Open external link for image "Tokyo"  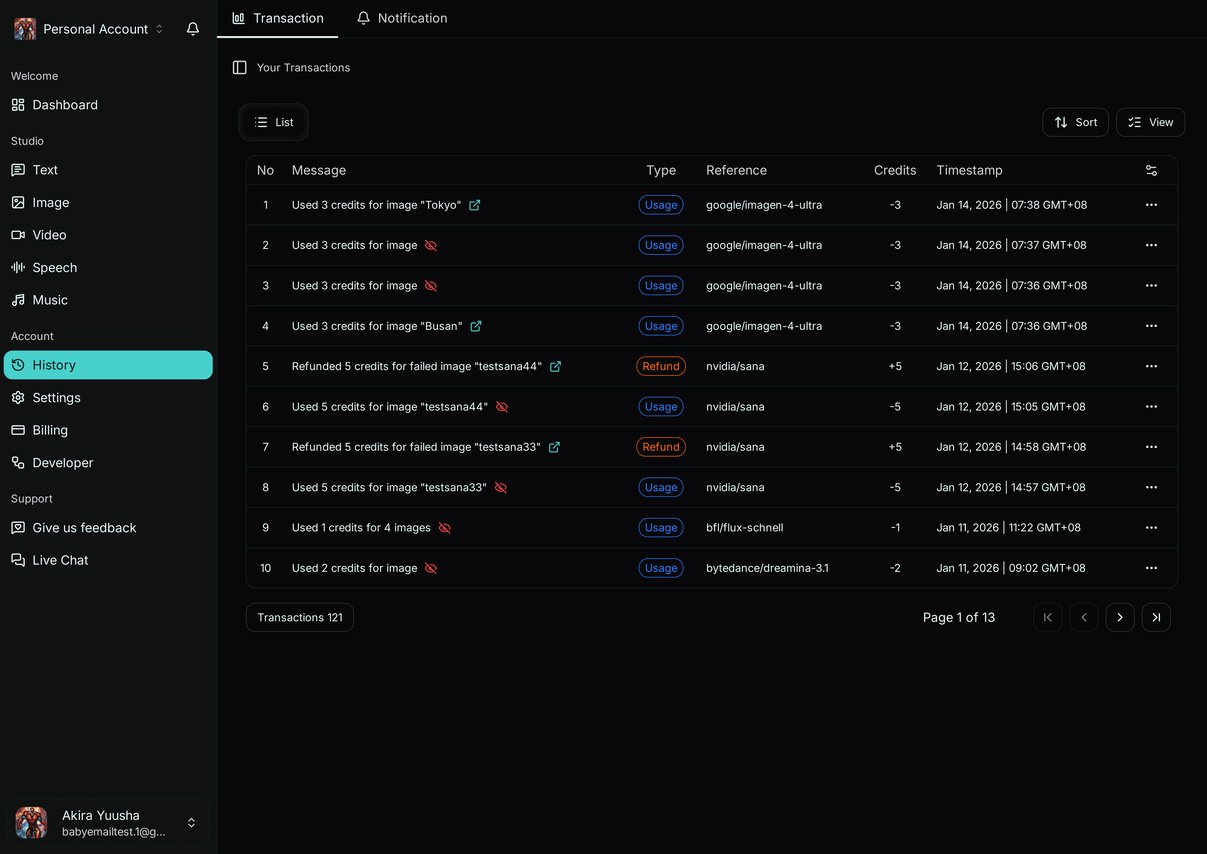pyautogui.click(x=472, y=204)
